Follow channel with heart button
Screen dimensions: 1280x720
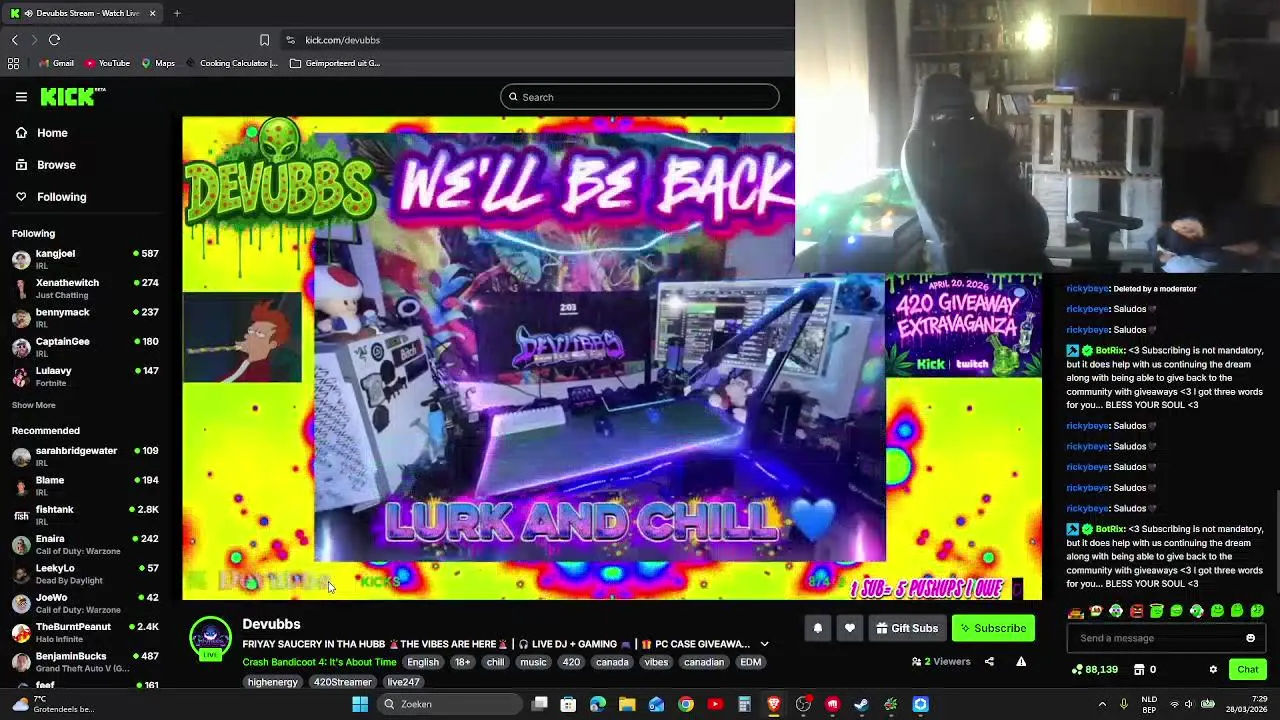[x=849, y=628]
